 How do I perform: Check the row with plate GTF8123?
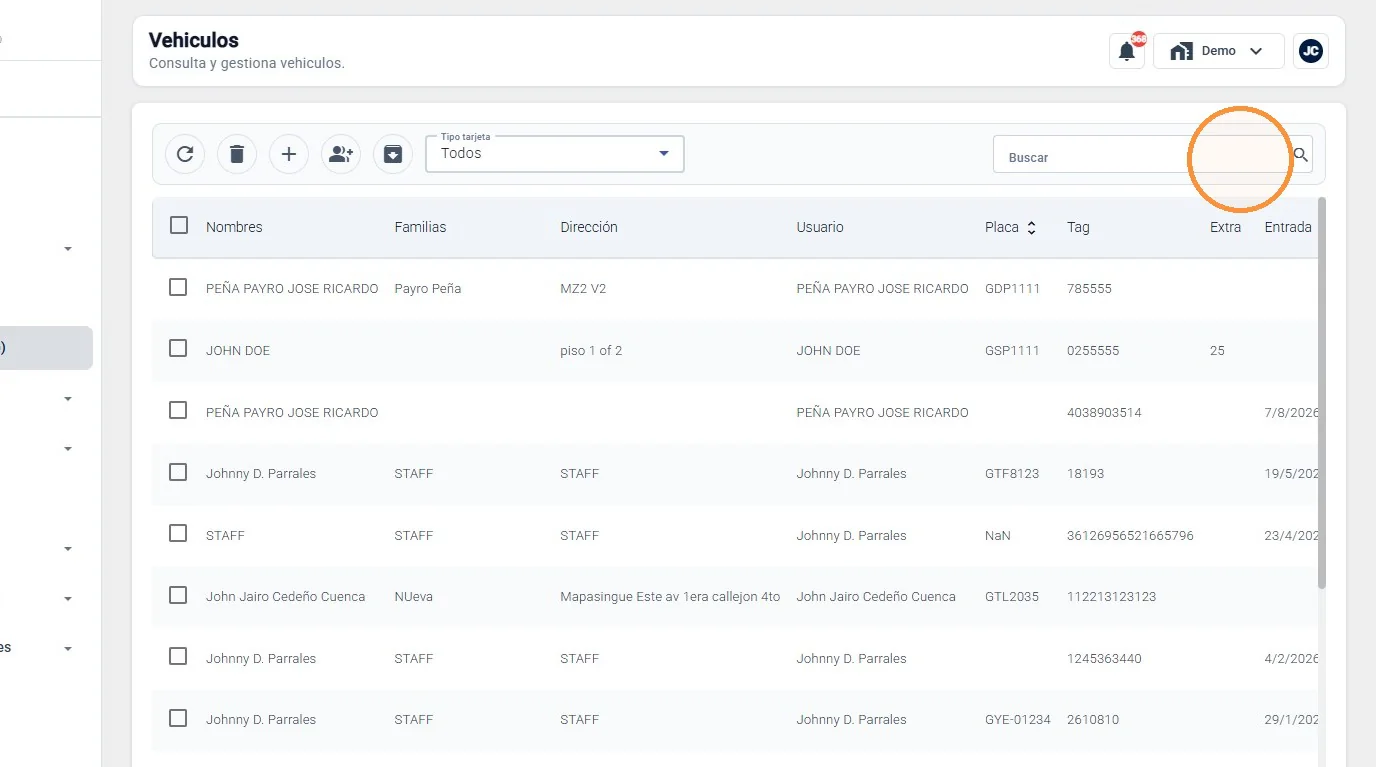coord(178,472)
